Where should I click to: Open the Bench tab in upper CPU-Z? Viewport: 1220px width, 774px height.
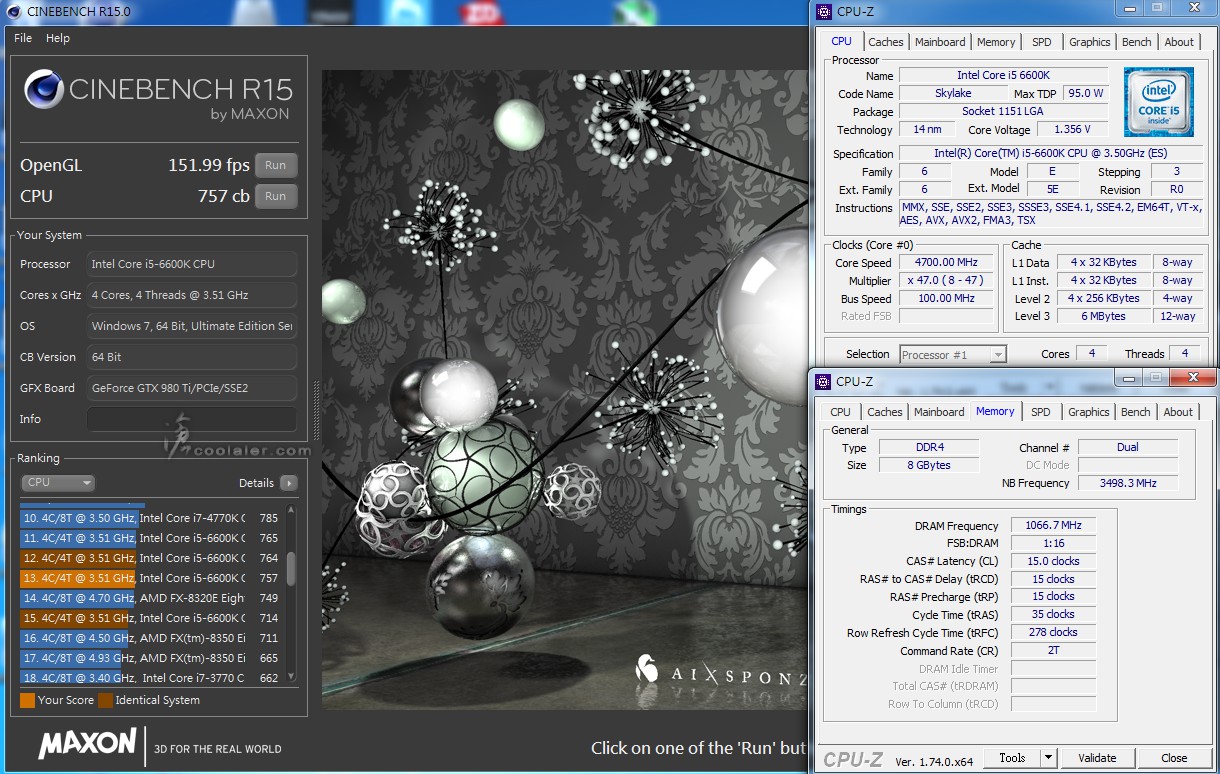click(x=1137, y=42)
